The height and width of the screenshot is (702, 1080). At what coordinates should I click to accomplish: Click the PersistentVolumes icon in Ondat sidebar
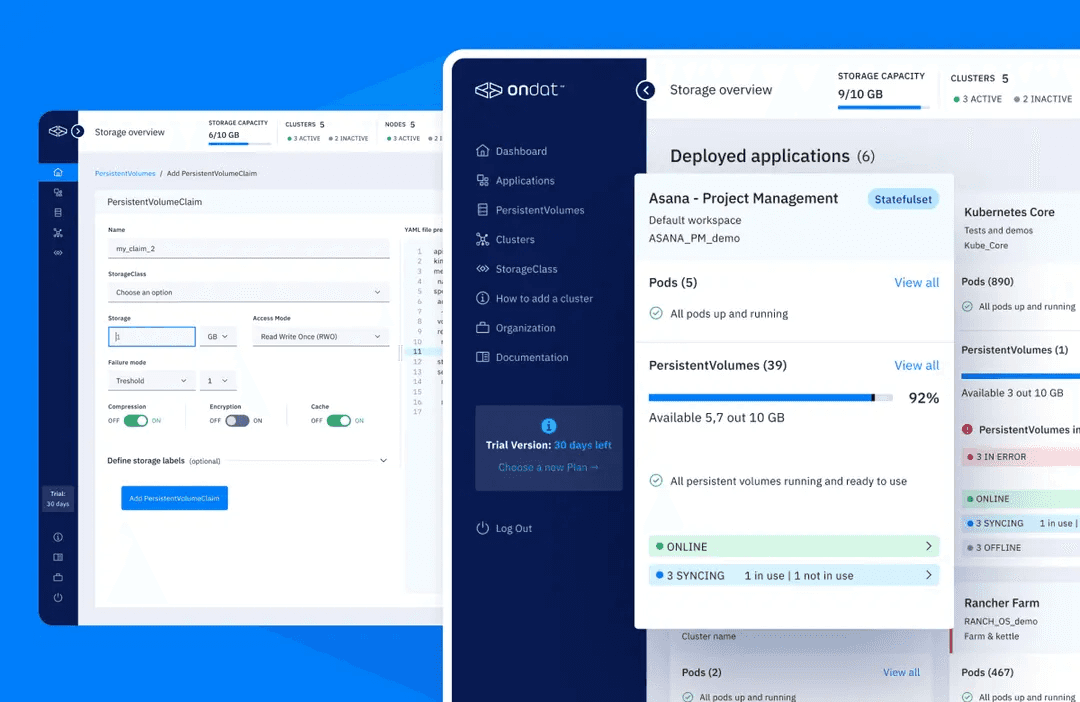[482, 210]
